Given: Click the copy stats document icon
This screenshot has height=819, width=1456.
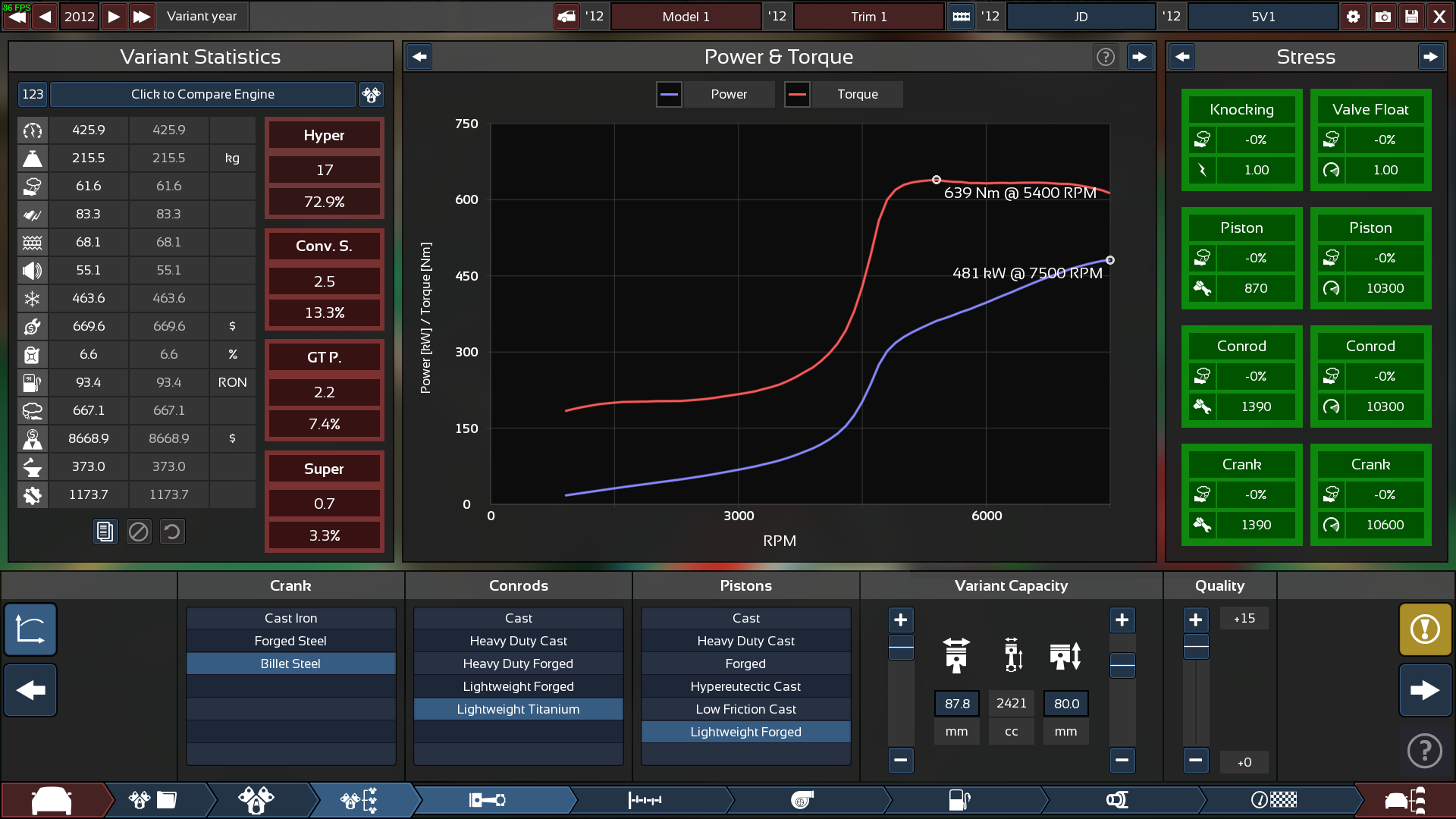Looking at the screenshot, I should [x=105, y=532].
